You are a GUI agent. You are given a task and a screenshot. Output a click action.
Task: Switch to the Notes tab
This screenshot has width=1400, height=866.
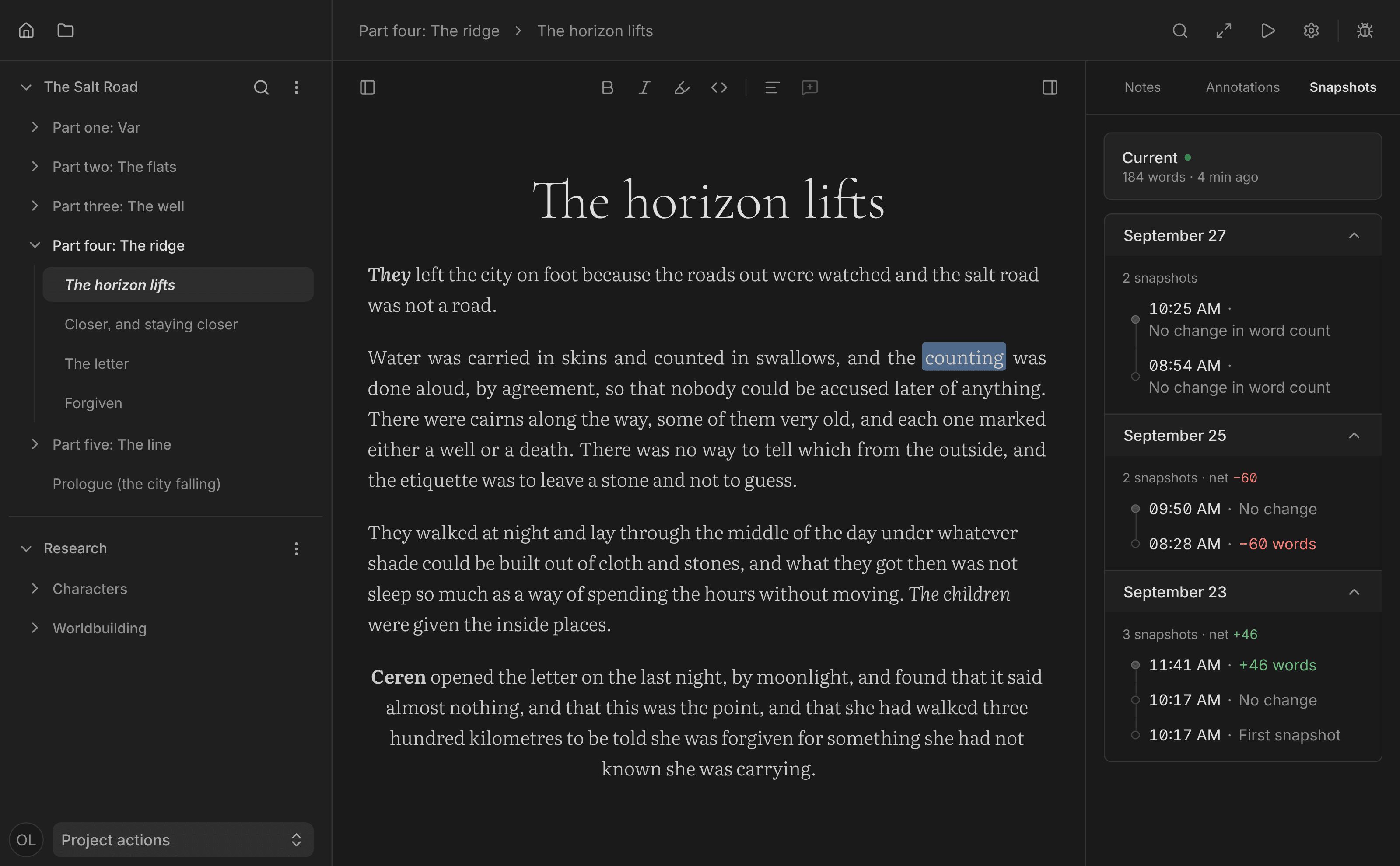[1142, 87]
